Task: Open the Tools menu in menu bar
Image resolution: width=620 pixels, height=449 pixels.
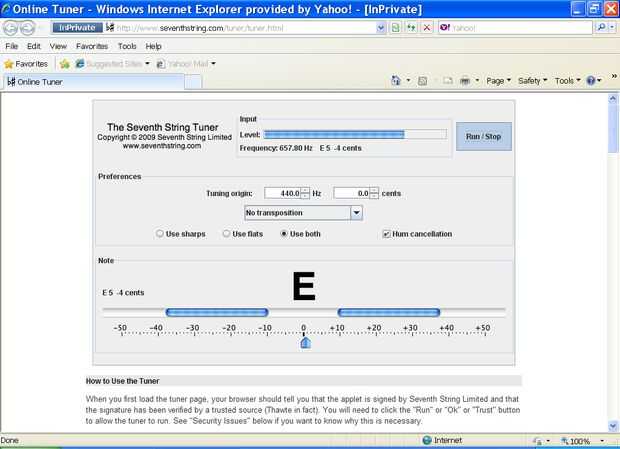Action: coord(127,46)
